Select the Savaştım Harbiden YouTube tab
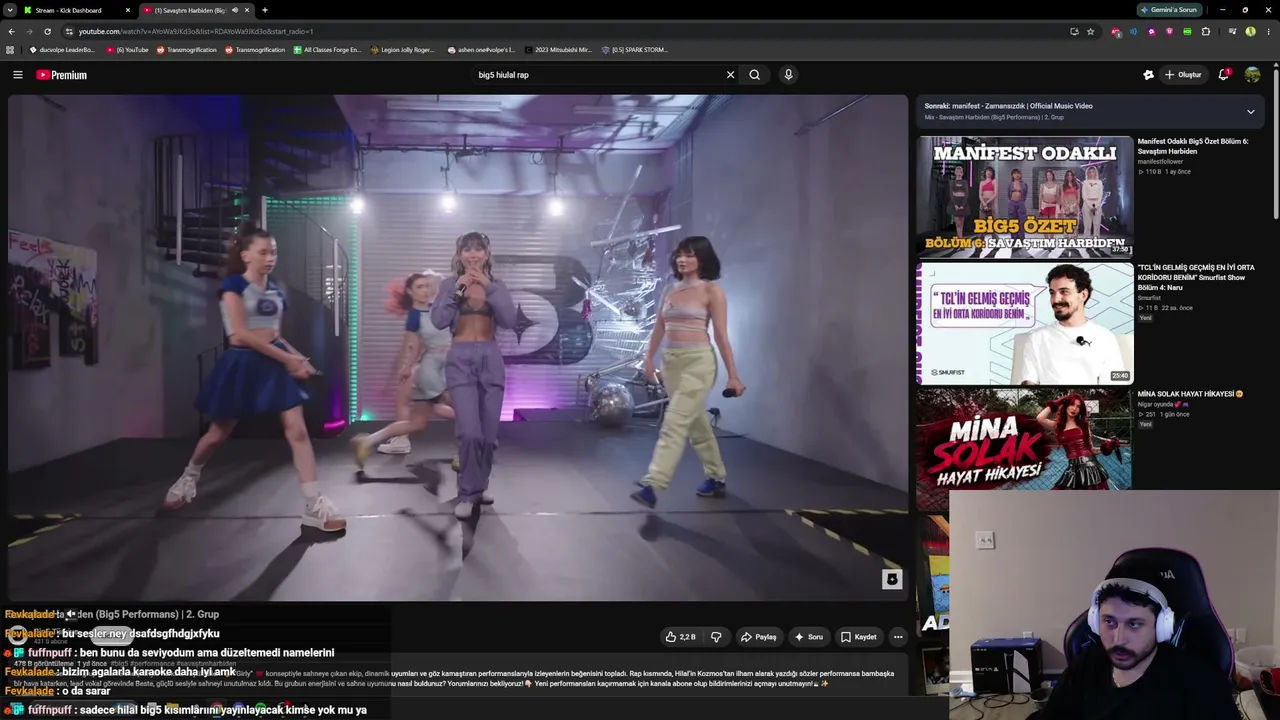The image size is (1280, 720). pos(196,10)
